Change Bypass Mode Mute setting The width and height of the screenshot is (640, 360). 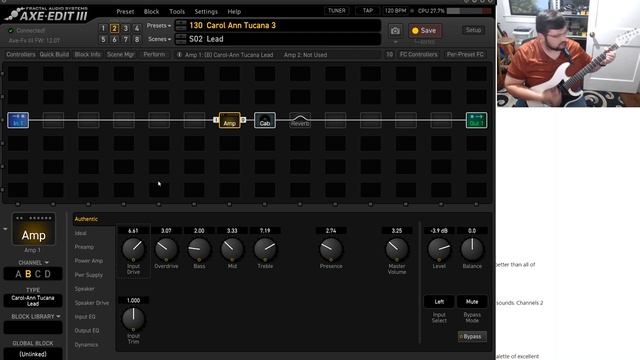point(472,302)
